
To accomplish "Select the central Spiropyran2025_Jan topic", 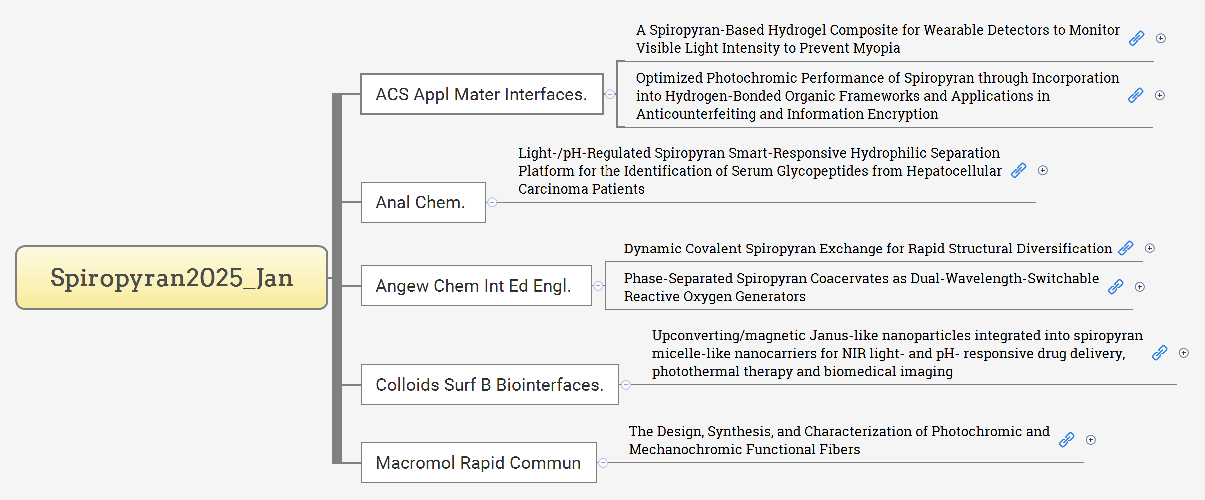I will [172, 277].
